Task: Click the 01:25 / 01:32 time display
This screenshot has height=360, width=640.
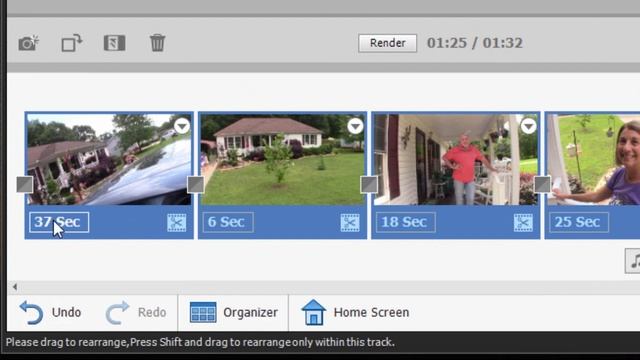Action: (475, 43)
